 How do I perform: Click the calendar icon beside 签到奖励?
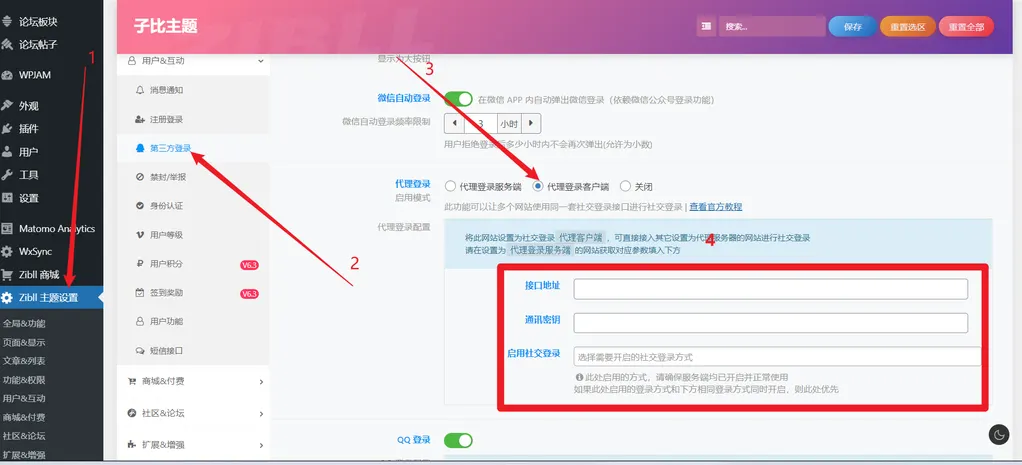(139, 293)
